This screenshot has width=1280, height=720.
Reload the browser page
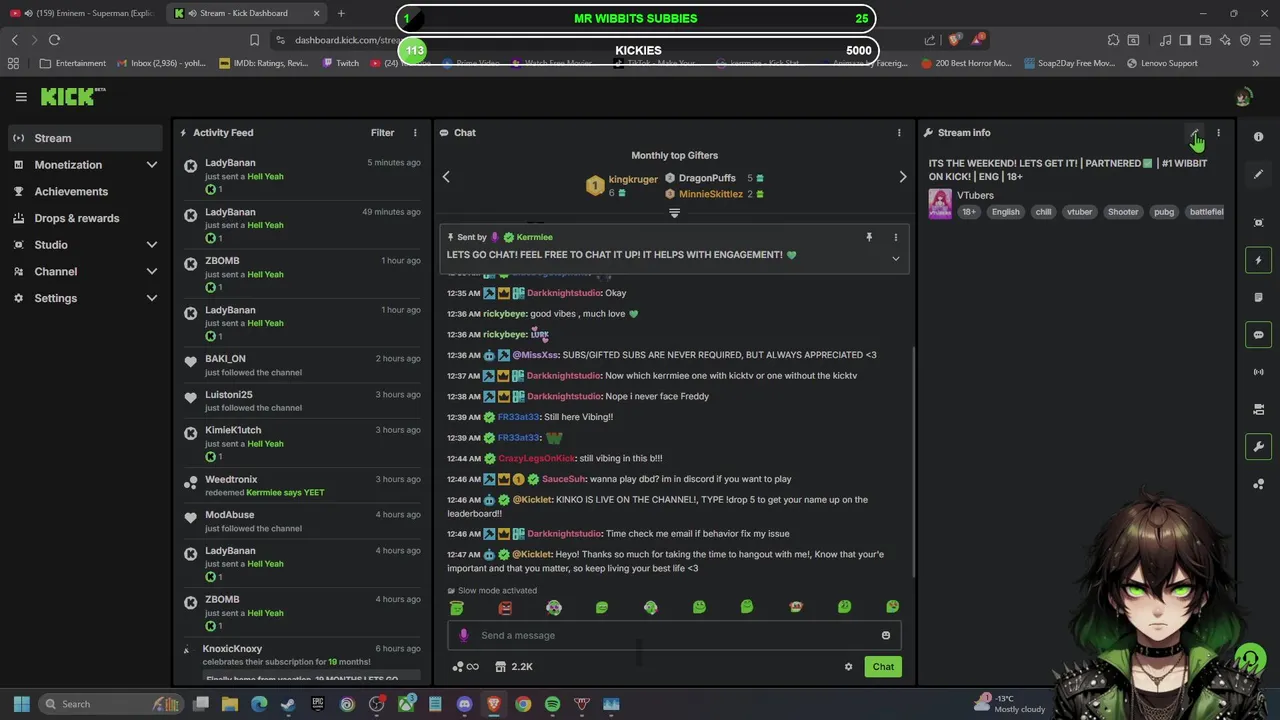[54, 40]
